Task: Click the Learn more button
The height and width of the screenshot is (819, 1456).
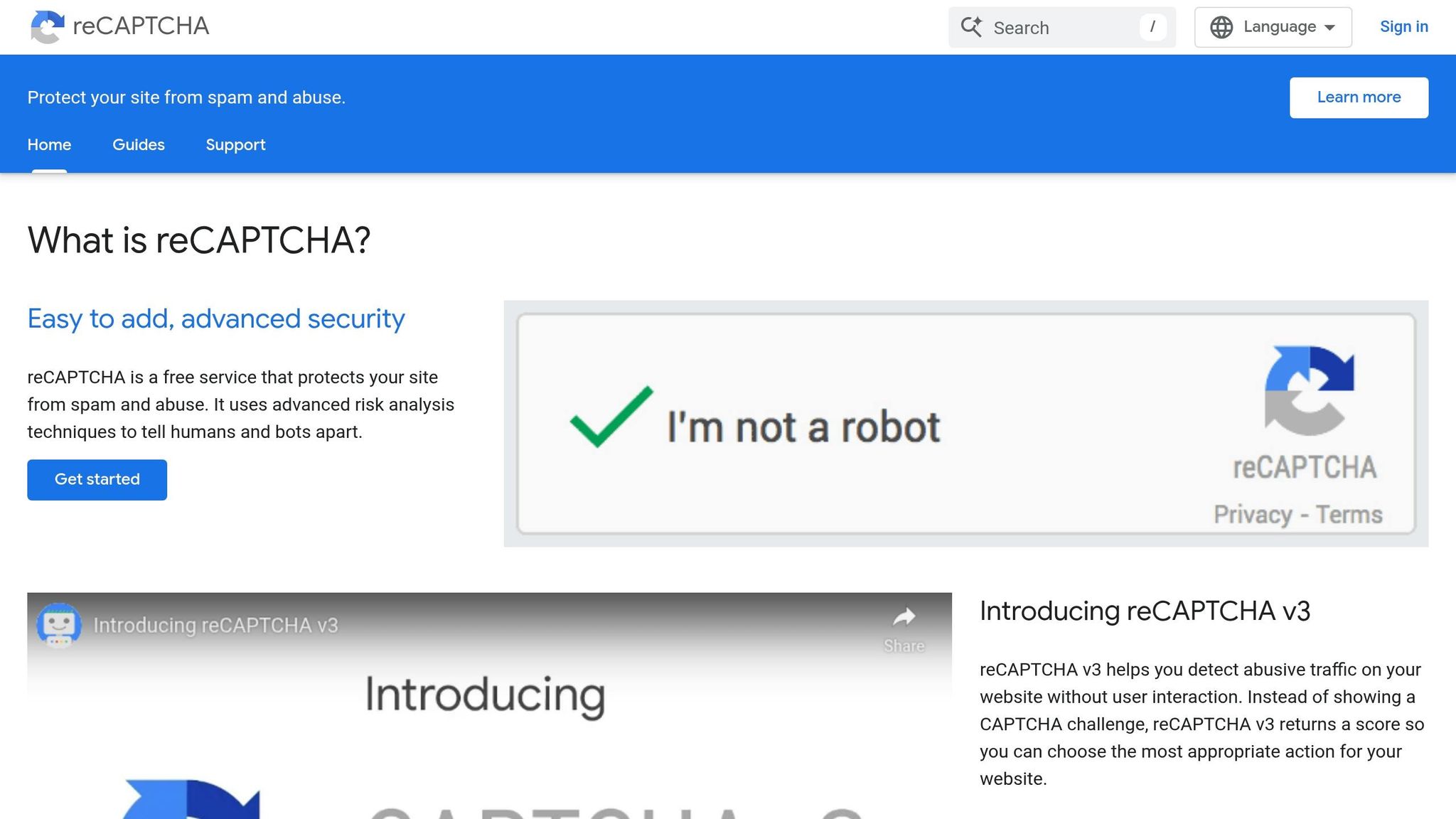Action: point(1358,97)
